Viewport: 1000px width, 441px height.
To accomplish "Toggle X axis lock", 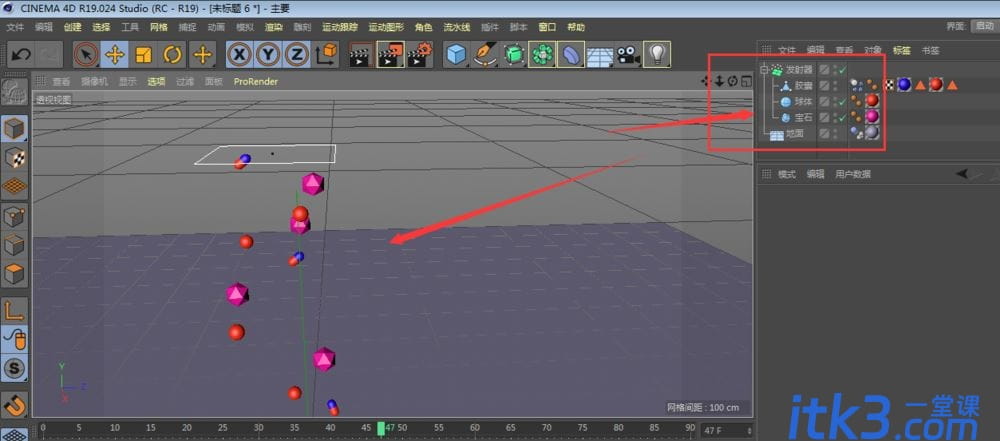I will [x=239, y=55].
